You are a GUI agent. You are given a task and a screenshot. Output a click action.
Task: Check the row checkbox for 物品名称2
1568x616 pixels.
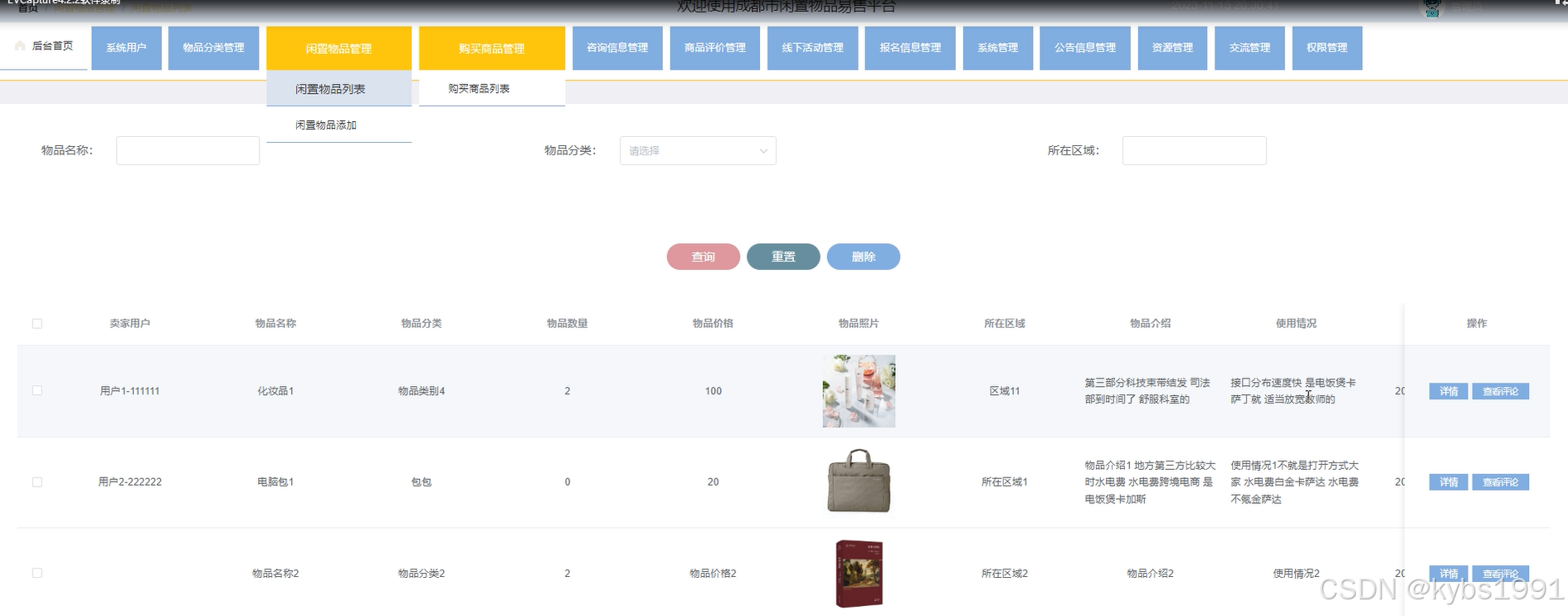tap(37, 573)
